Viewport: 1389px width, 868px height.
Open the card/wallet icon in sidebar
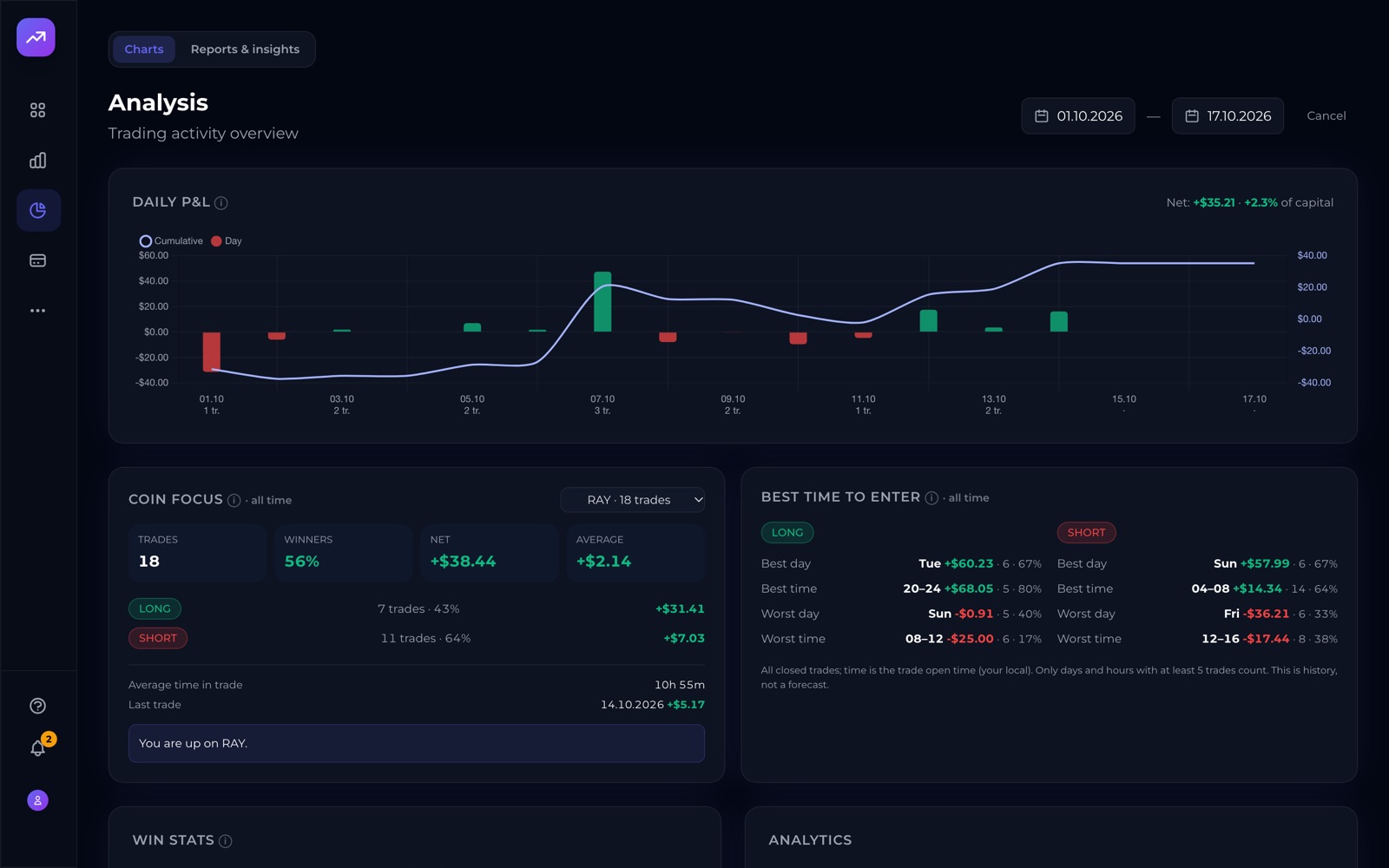[37, 260]
